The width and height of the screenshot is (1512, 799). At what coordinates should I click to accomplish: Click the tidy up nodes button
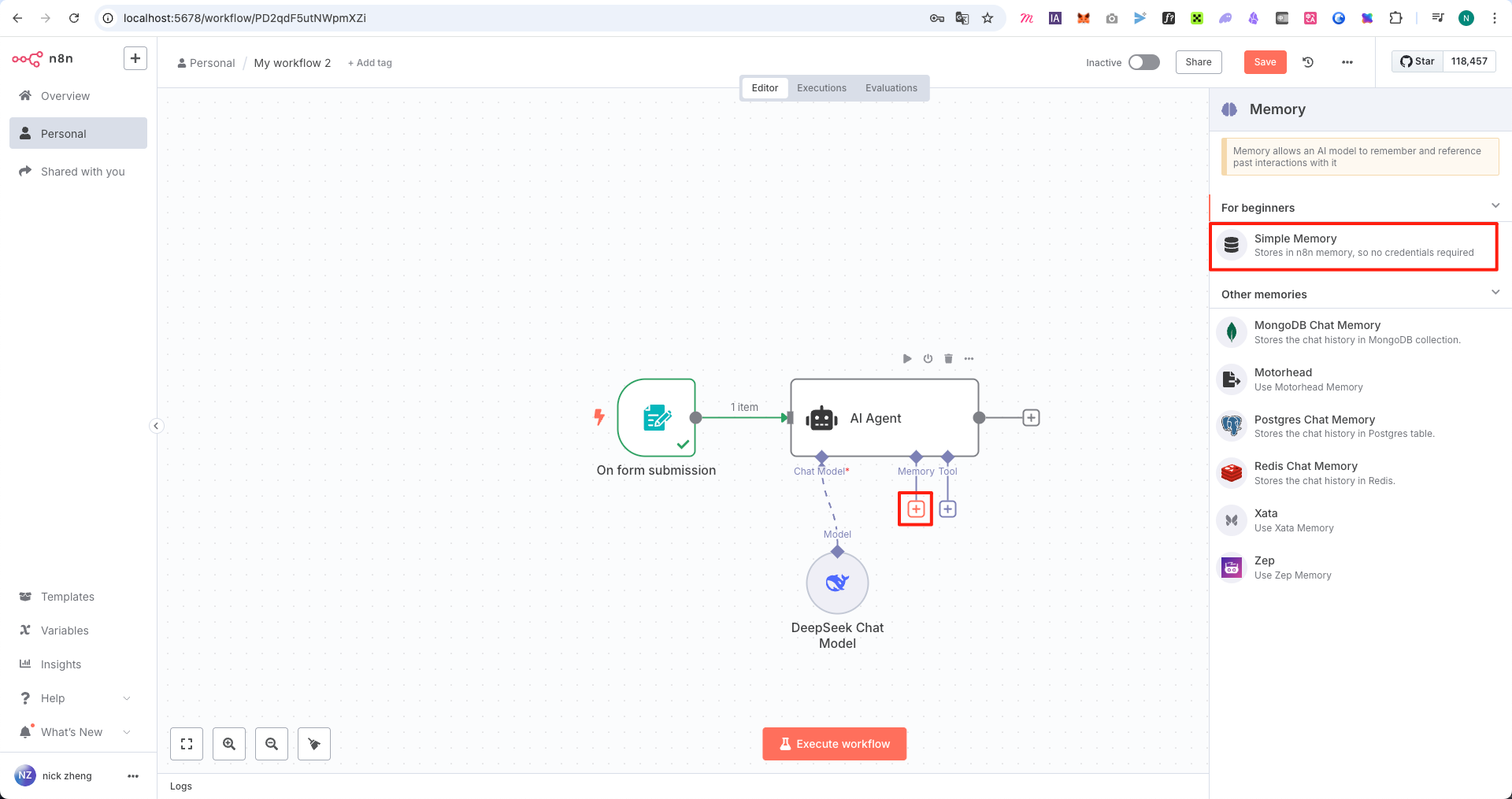[x=314, y=744]
